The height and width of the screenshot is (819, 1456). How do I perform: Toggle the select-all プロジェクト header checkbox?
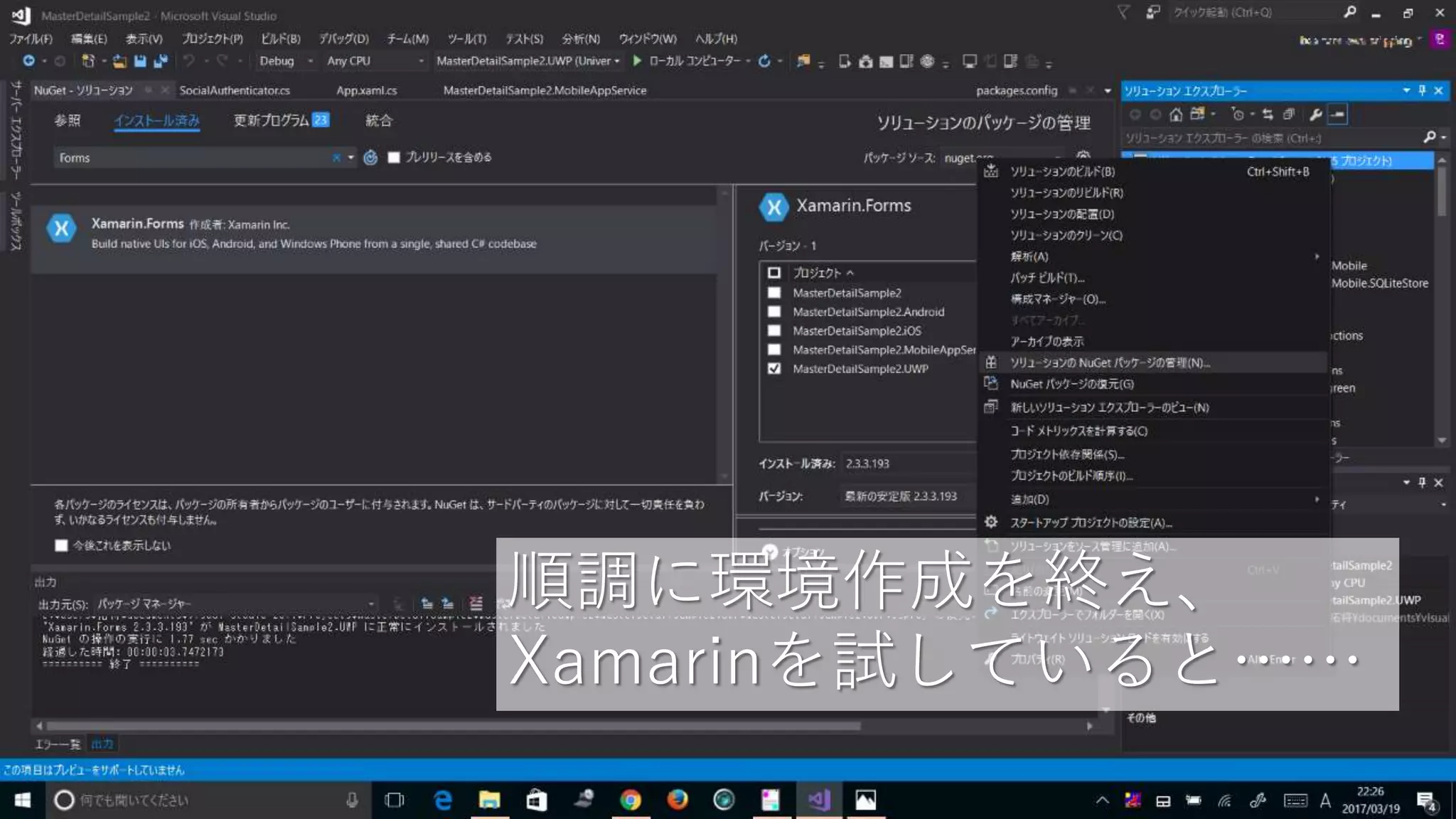[x=774, y=273]
